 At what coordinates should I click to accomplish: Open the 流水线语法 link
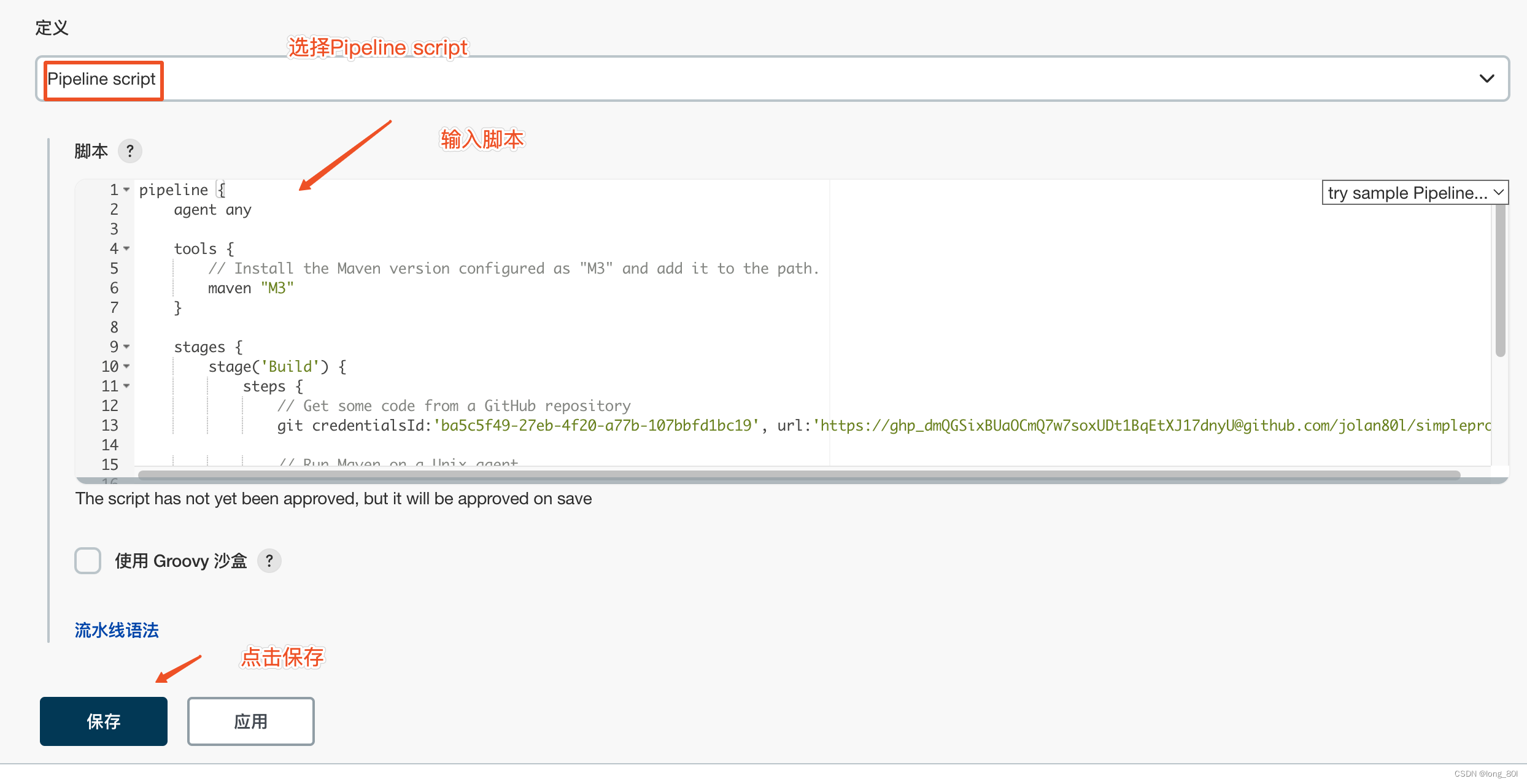coord(117,630)
